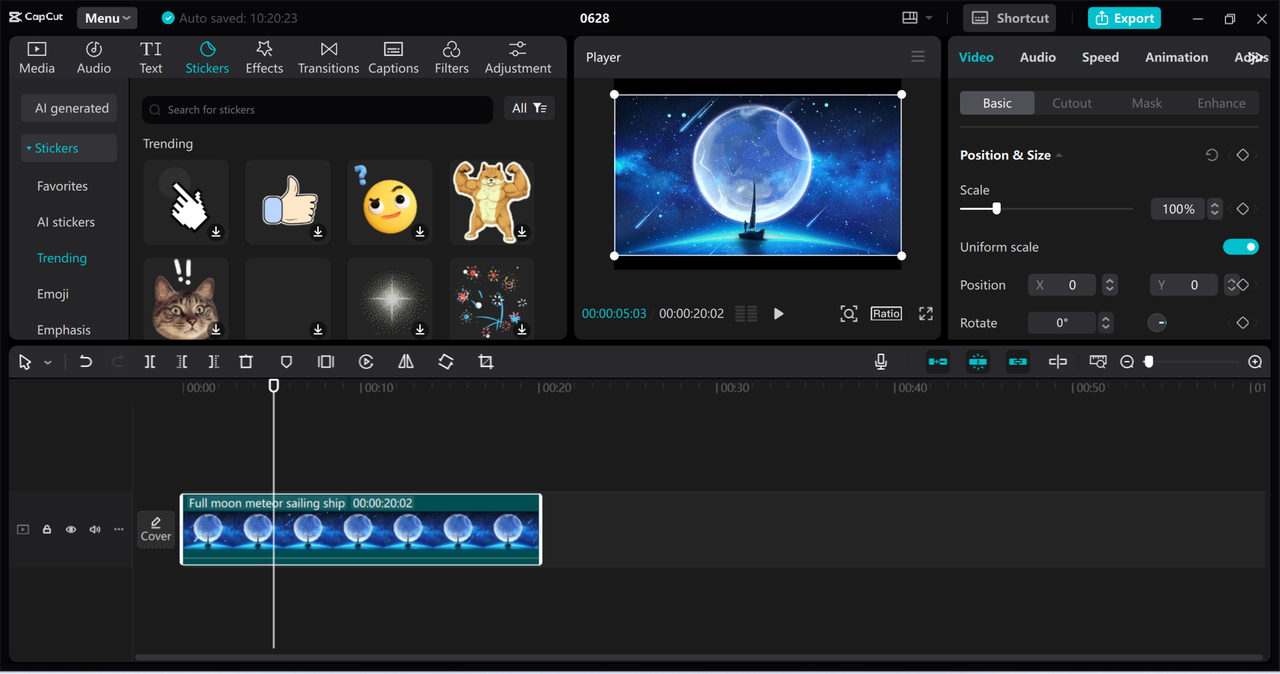Viewport: 1280px width, 674px height.
Task: Open player hamburger menu
Action: pyautogui.click(x=918, y=56)
